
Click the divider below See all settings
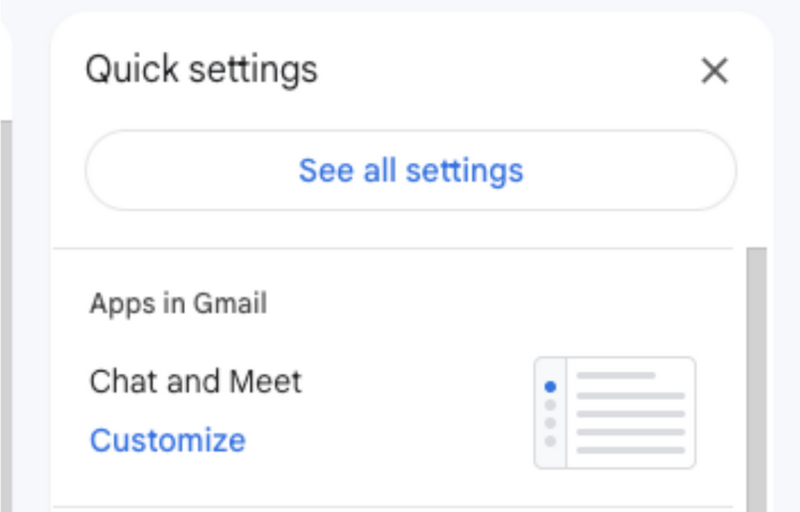pyautogui.click(x=393, y=248)
